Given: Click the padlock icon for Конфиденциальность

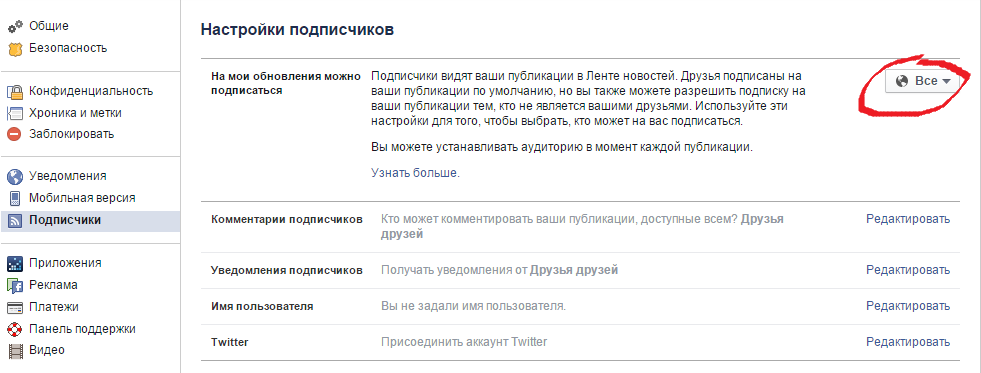Looking at the screenshot, I should coord(14,91).
